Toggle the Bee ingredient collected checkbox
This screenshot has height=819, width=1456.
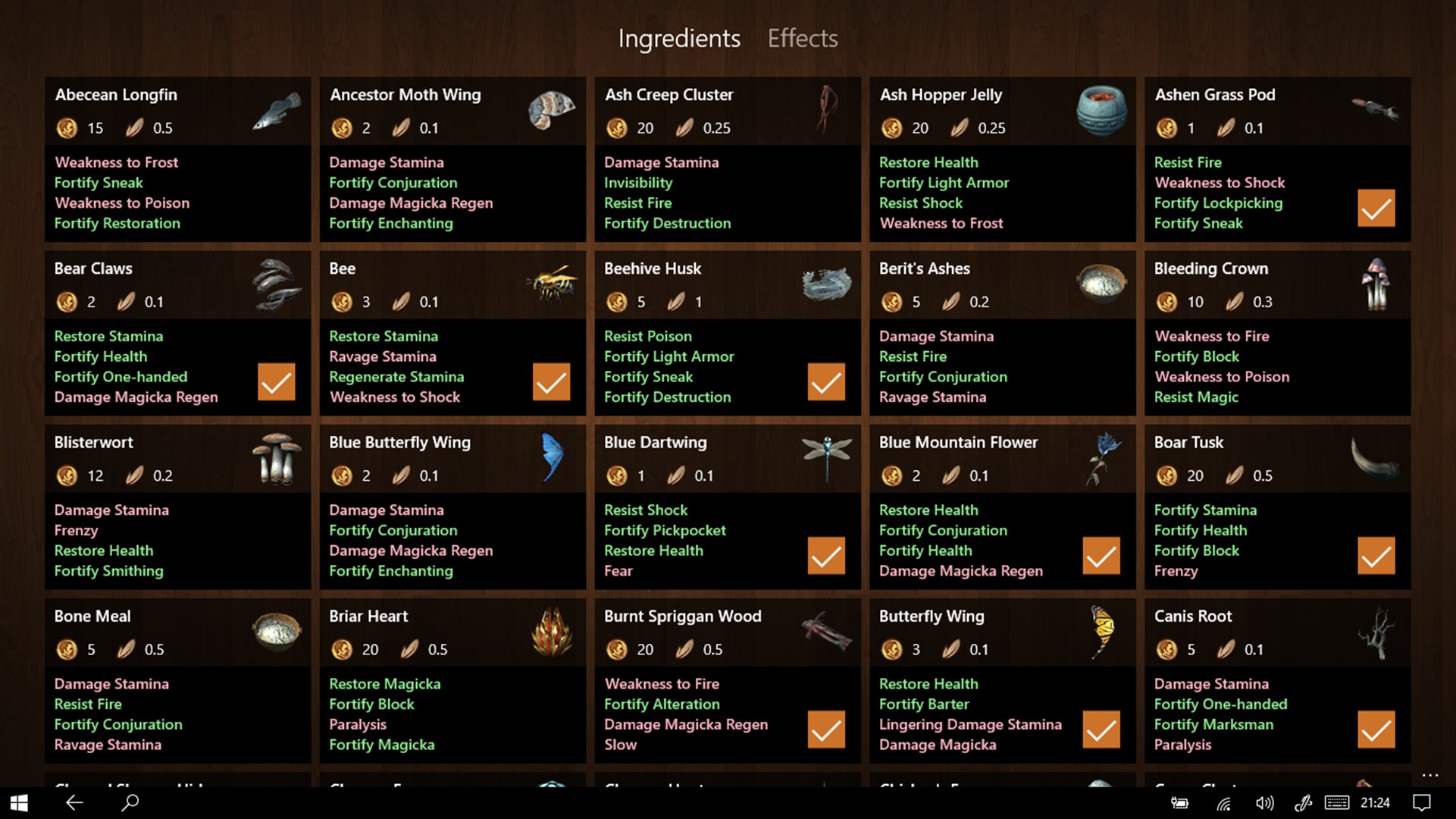pyautogui.click(x=553, y=382)
